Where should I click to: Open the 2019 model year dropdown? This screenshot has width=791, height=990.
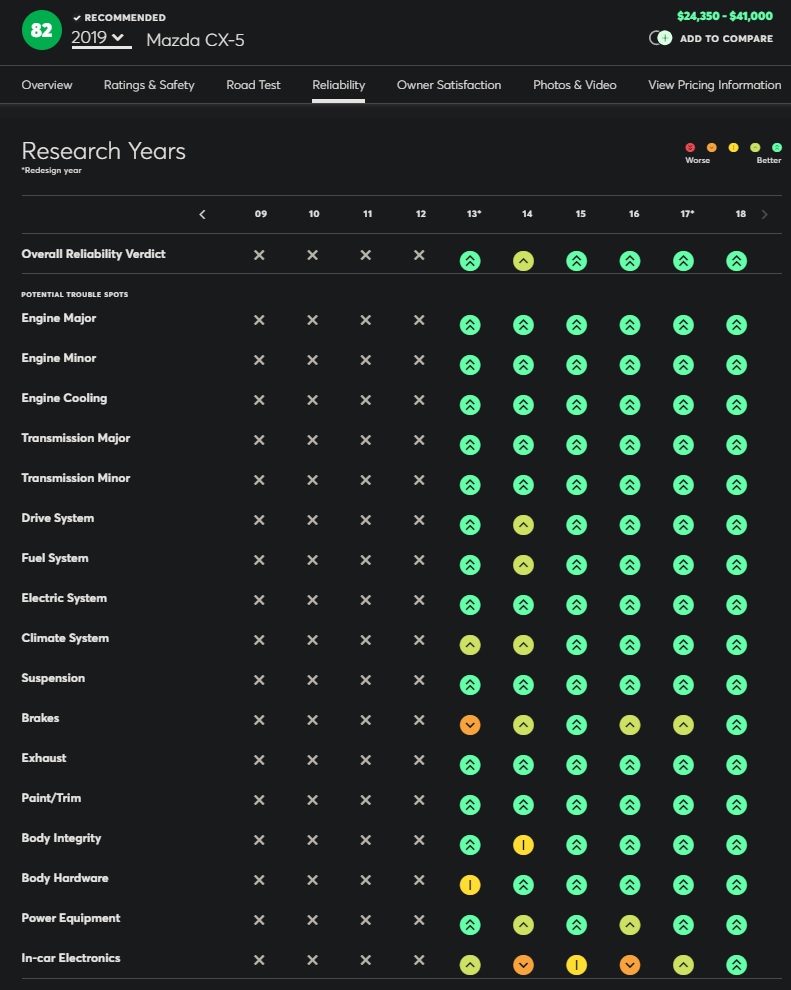click(x=101, y=38)
